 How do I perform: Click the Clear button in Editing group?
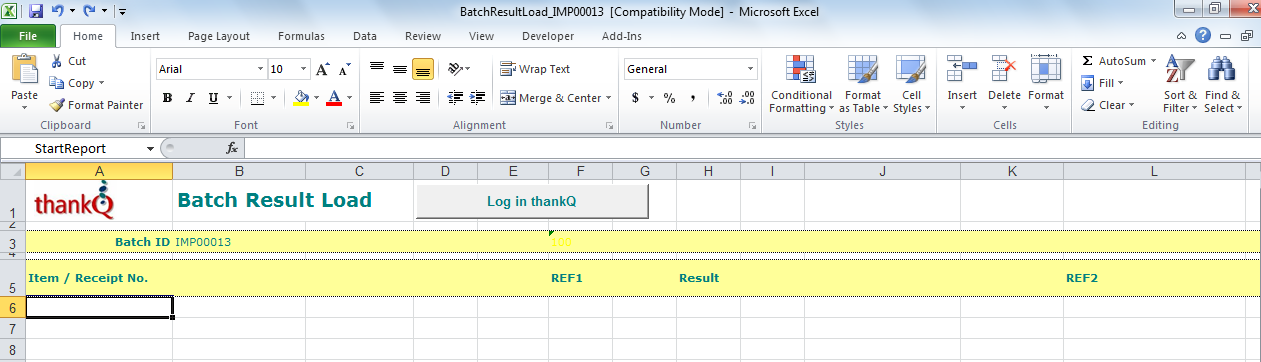point(1108,105)
